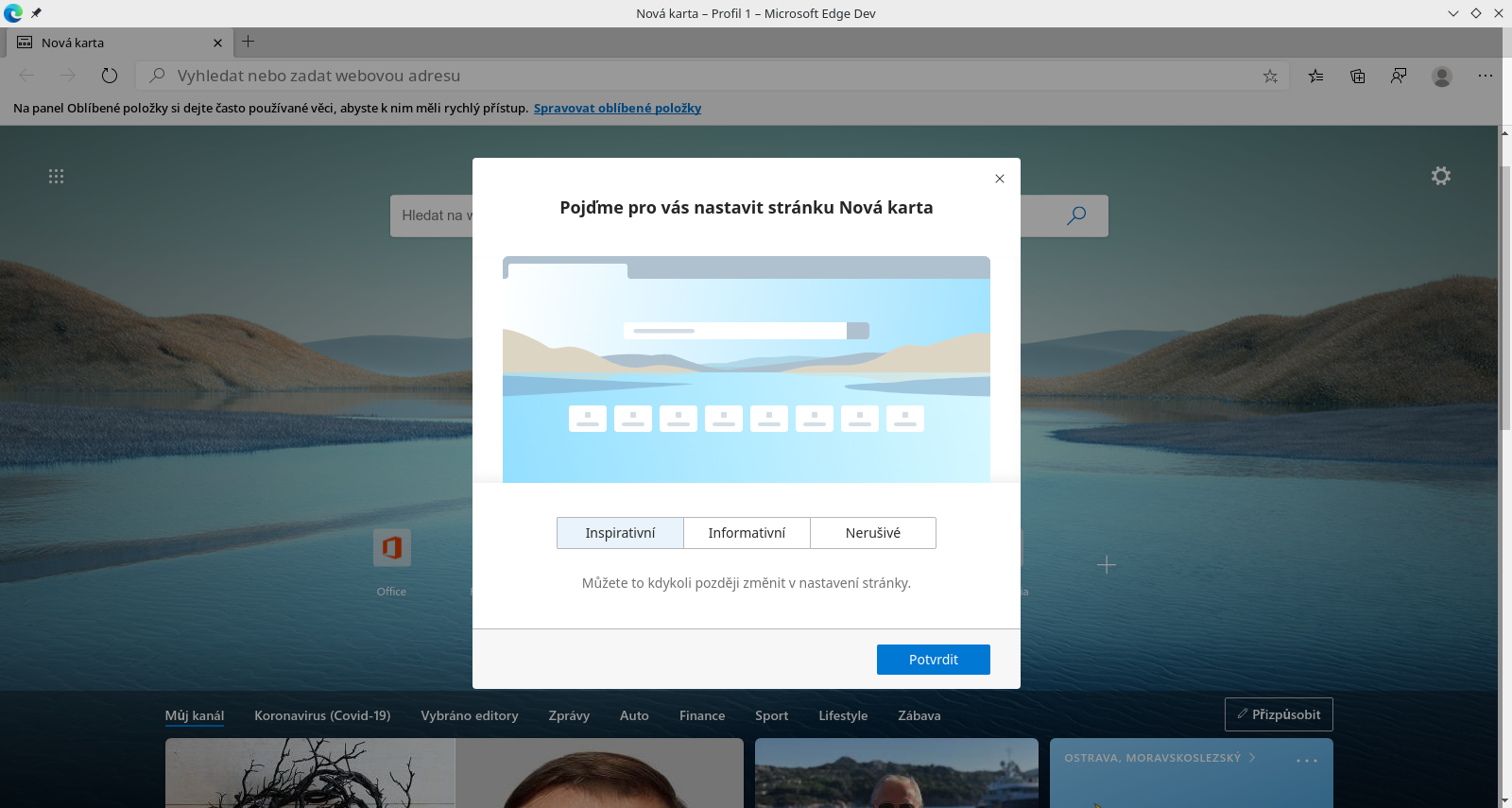Open the Finance feed tab
The height and width of the screenshot is (808, 1512).
coord(702,715)
